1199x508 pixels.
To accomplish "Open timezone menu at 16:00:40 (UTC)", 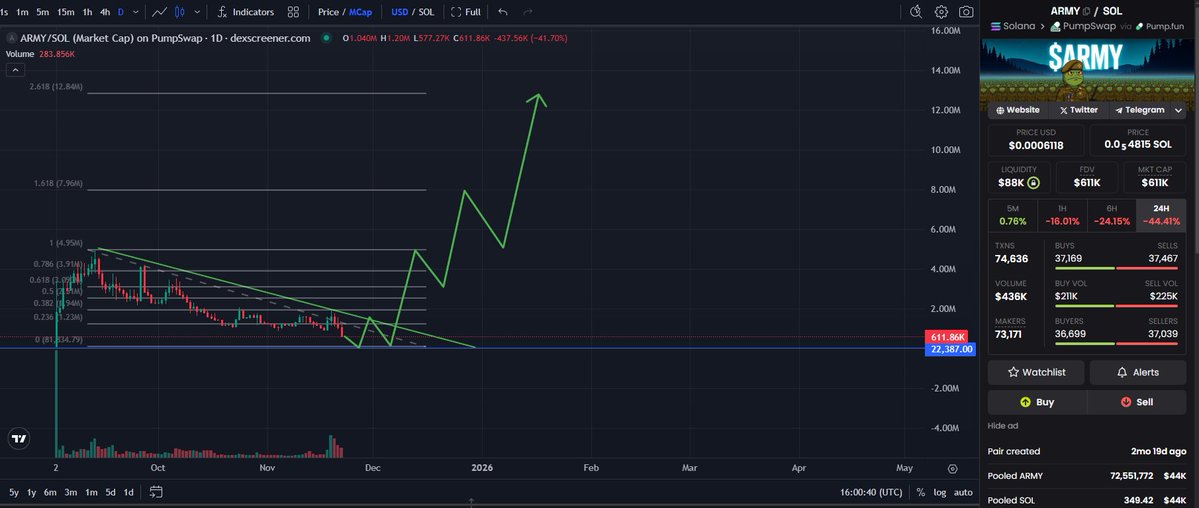I will click(871, 492).
